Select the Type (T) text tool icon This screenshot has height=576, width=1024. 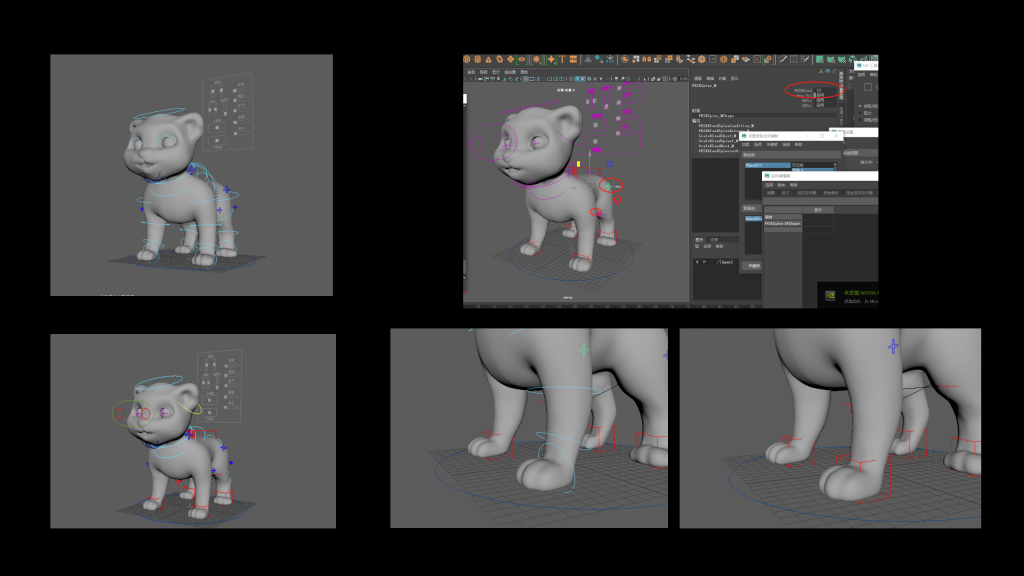[562, 59]
